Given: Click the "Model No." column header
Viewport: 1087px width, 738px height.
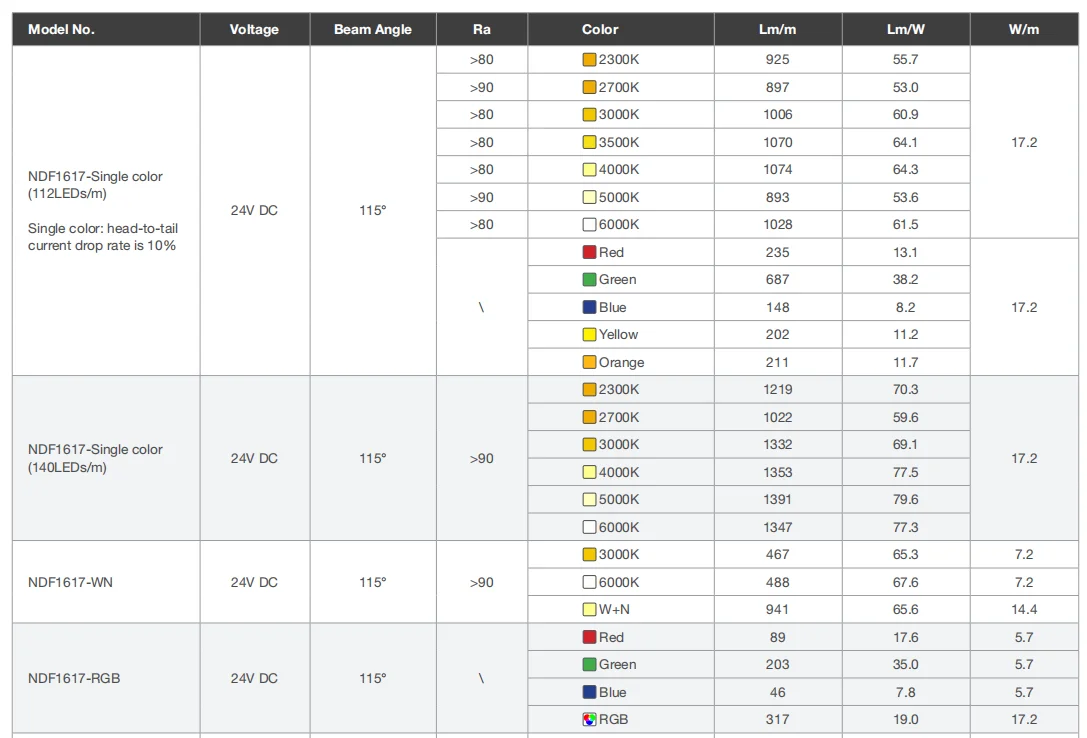Looking at the screenshot, I should pos(62,30).
